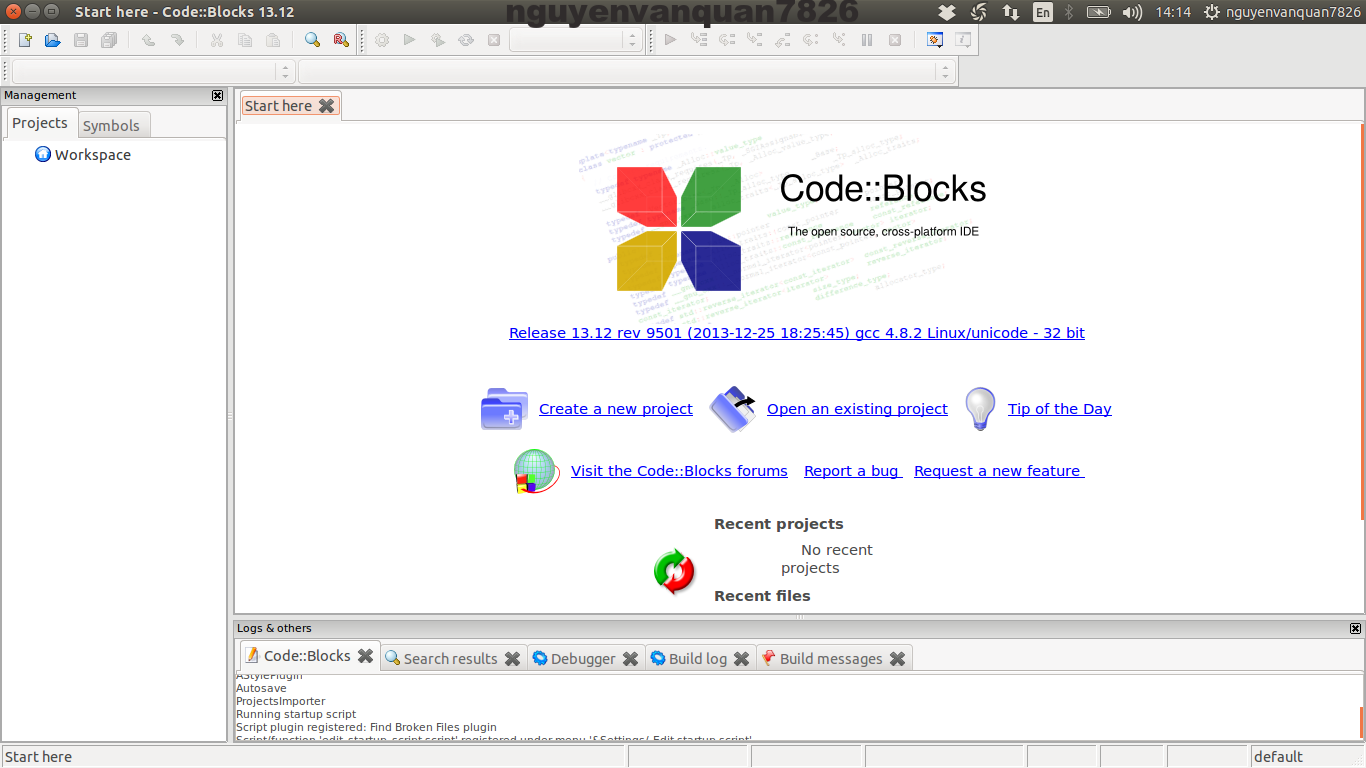Select the Workspace tree item
The width and height of the screenshot is (1366, 768).
tap(83, 154)
